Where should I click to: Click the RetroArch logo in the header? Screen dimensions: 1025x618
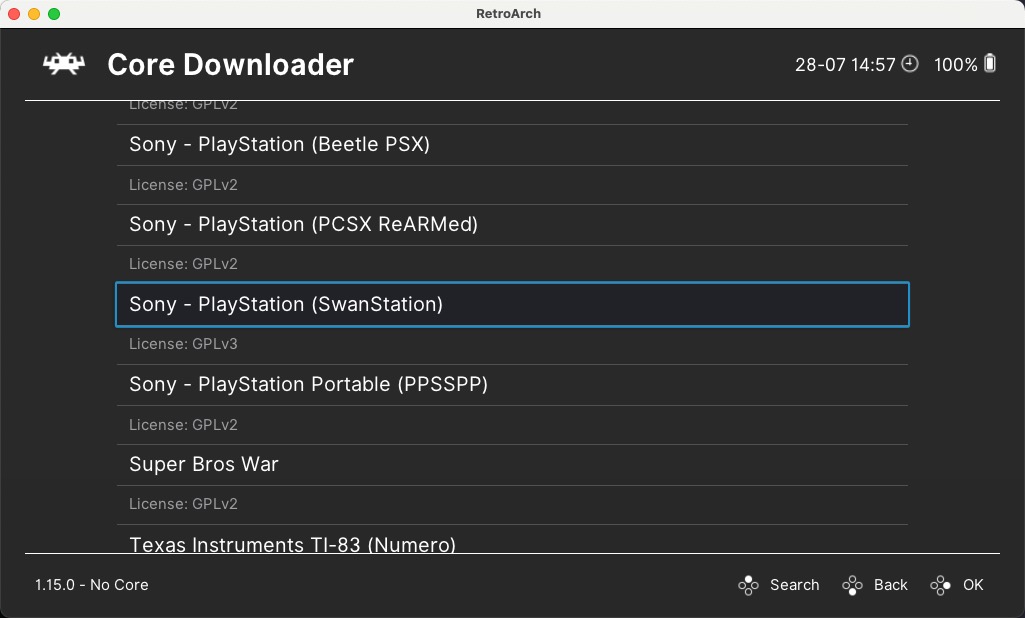coord(62,63)
